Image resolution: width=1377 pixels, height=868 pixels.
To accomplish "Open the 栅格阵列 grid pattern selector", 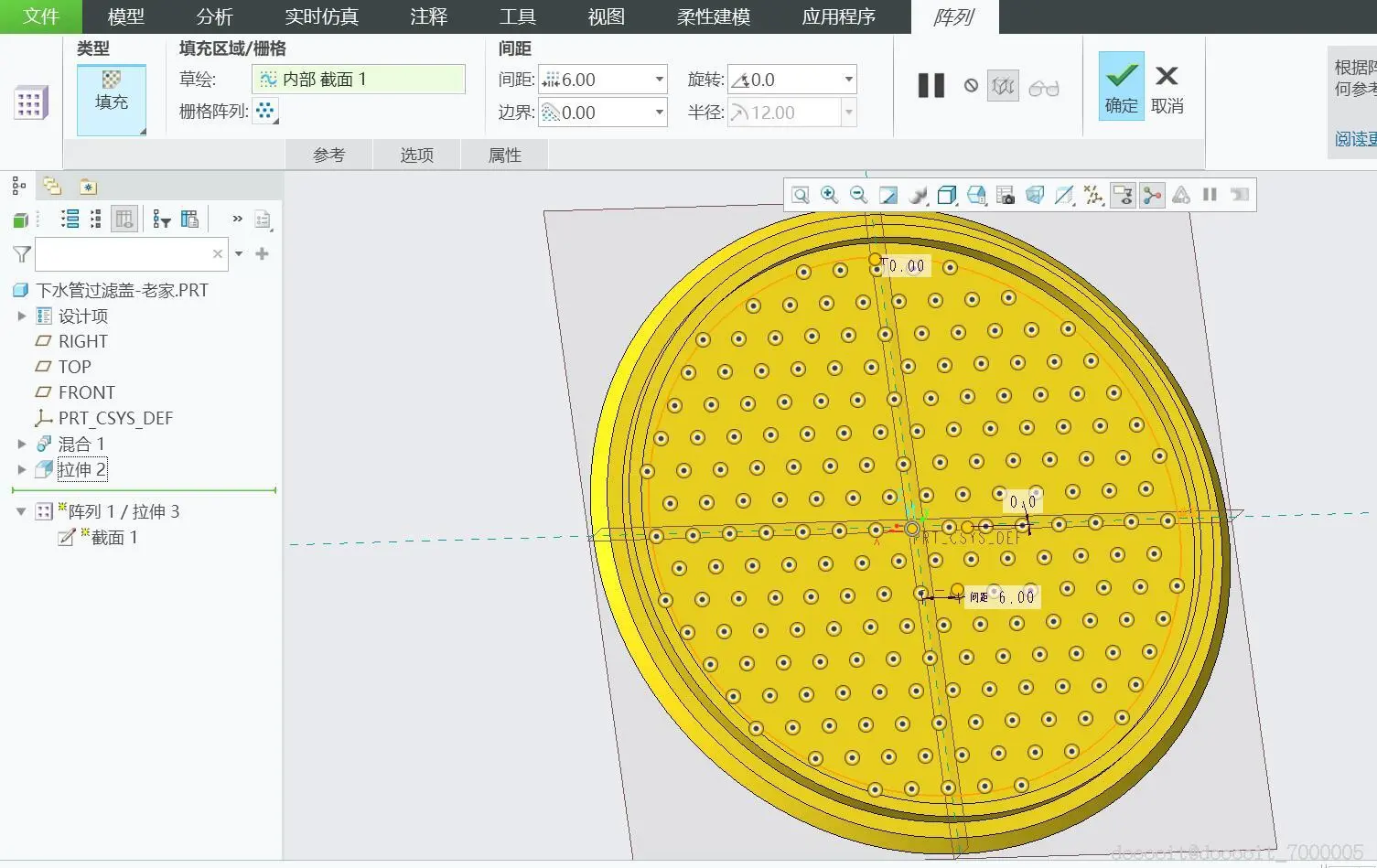I will point(265,112).
